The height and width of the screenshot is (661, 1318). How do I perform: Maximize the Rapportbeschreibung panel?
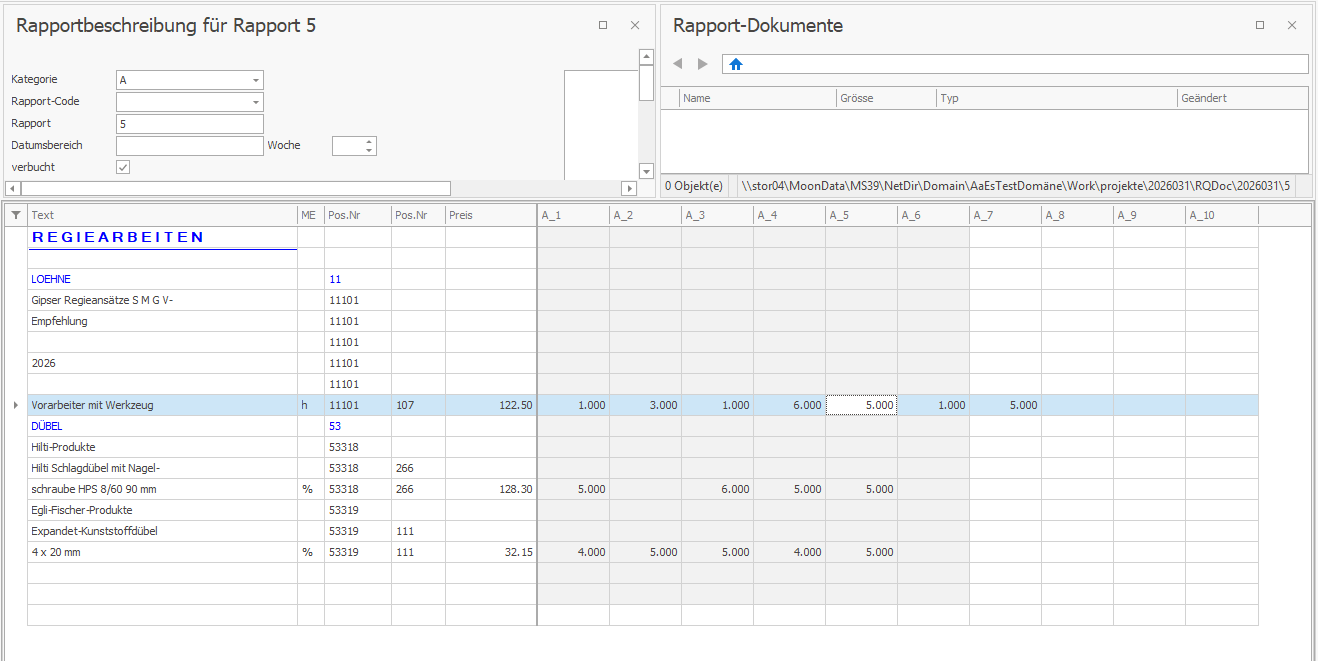[603, 25]
